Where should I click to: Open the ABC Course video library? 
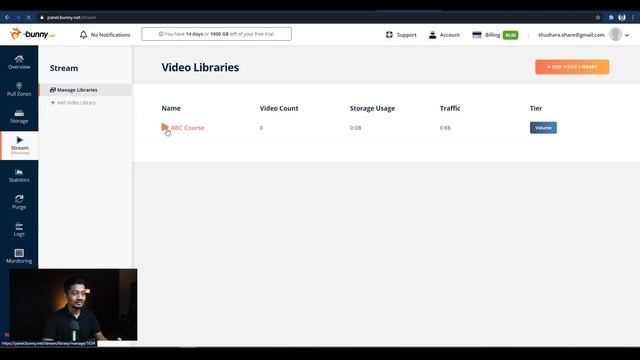(x=187, y=128)
